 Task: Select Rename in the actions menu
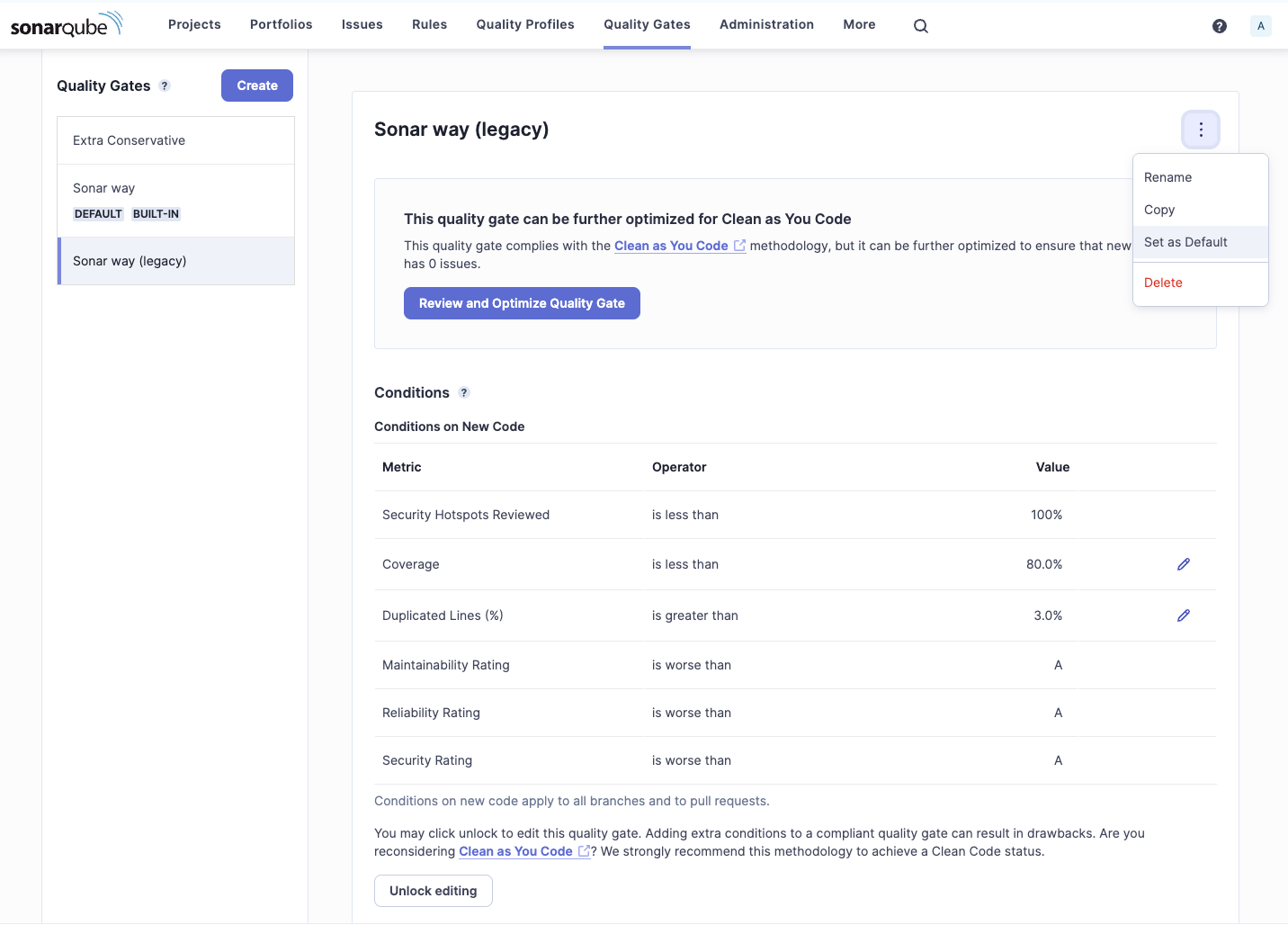pyautogui.click(x=1167, y=177)
